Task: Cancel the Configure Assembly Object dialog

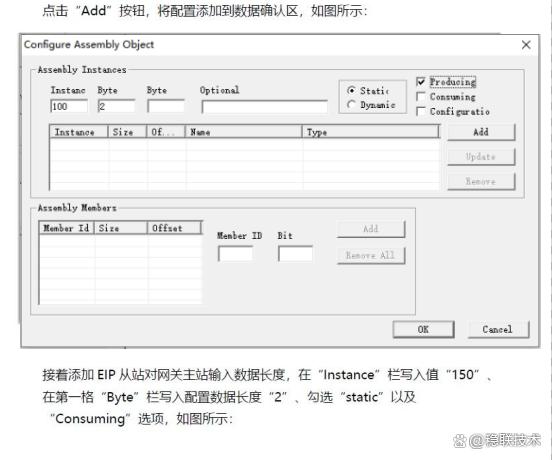Action: tap(498, 329)
